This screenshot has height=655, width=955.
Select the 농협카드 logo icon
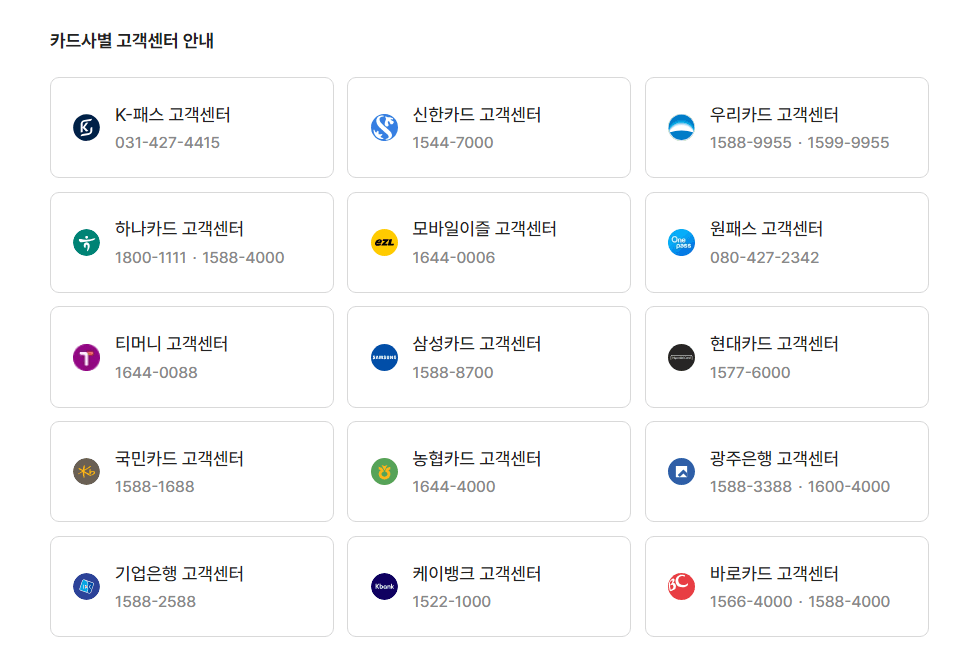pos(383,471)
